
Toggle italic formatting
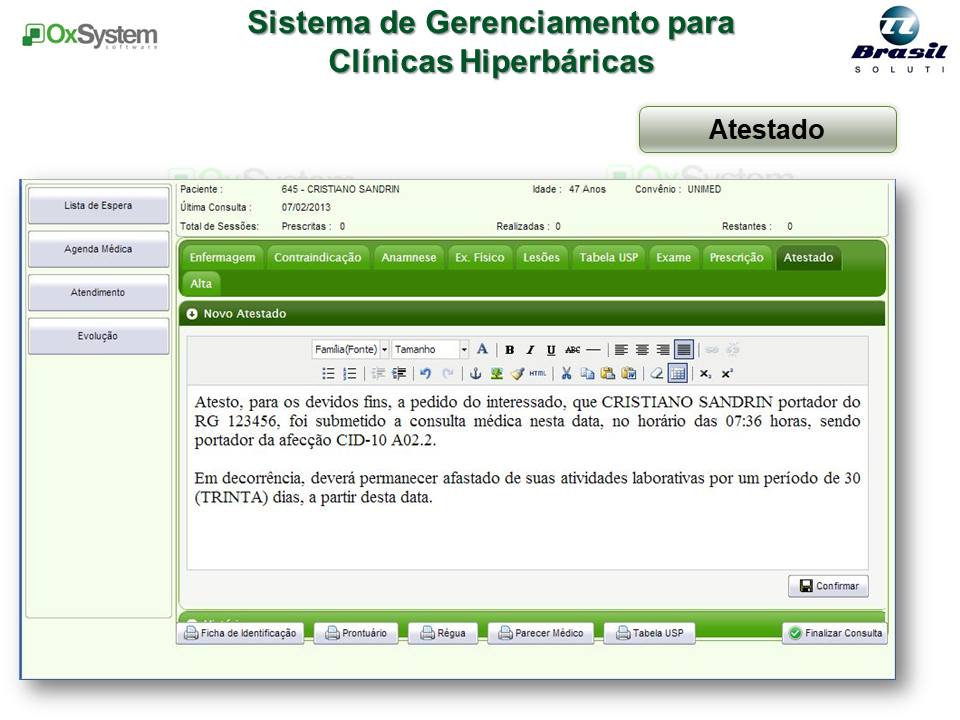(x=530, y=350)
